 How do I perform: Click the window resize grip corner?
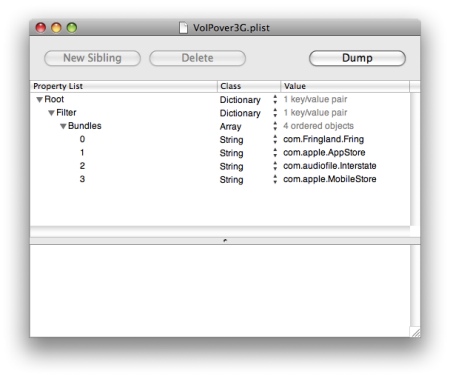[415, 332]
